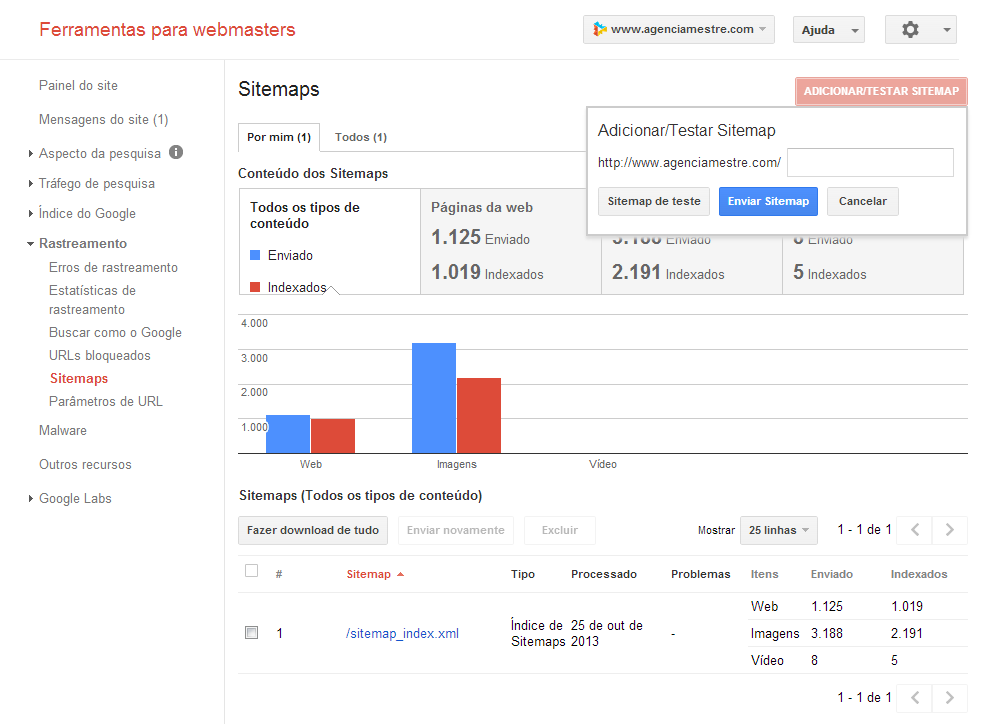The width and height of the screenshot is (992, 724).
Task: Switch to the Todos (1) tab
Action: pyautogui.click(x=360, y=137)
